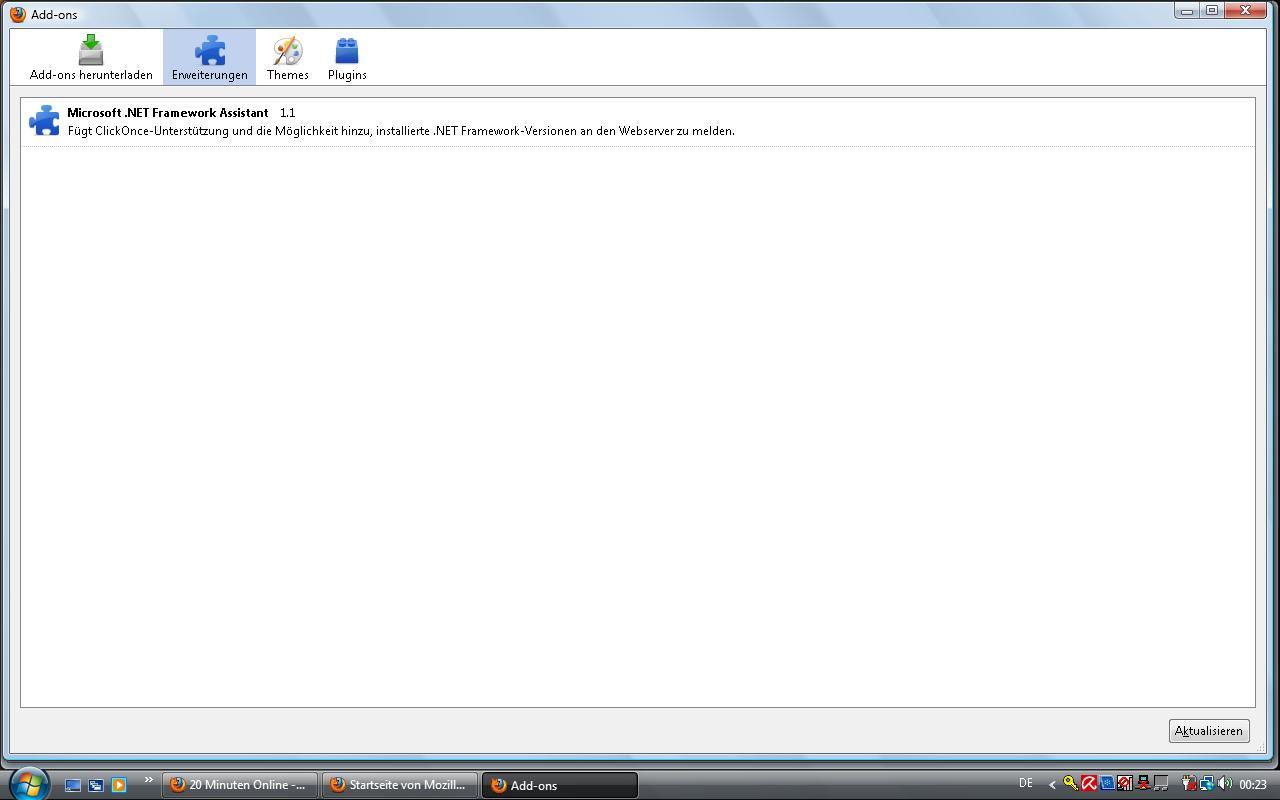Open the Avira red umbrella tray icon
1280x800 pixels.
click(1089, 784)
